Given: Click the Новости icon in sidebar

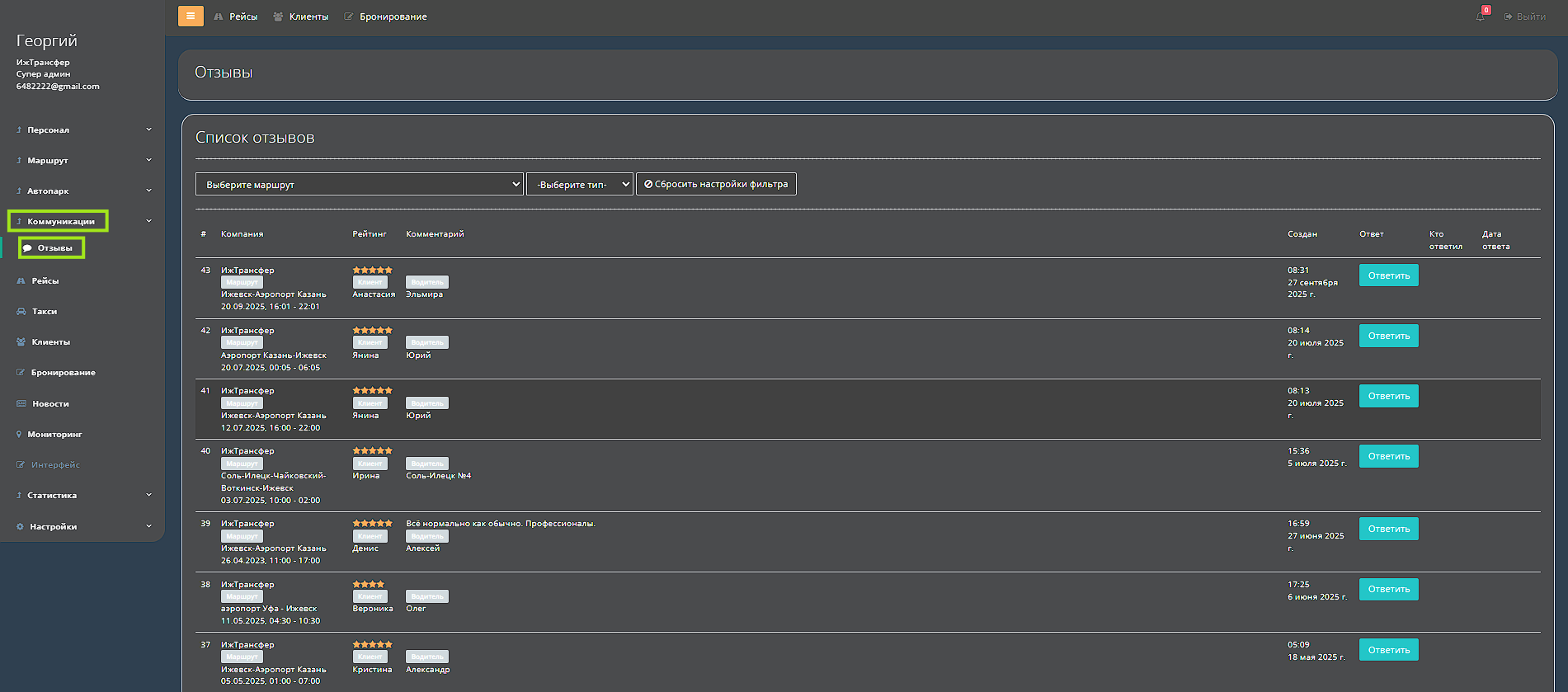Looking at the screenshot, I should point(21,404).
